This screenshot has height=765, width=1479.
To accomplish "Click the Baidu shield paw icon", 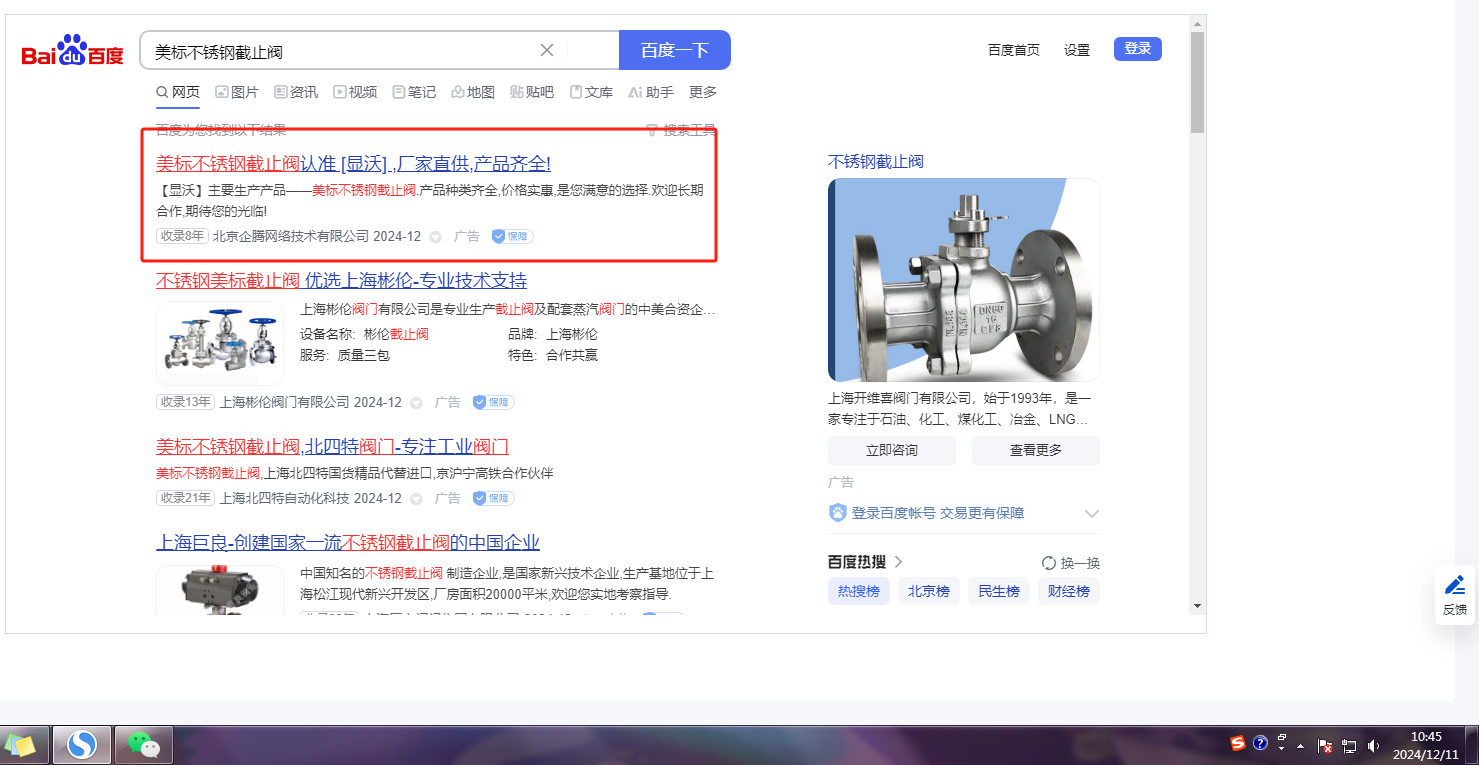I will [x=838, y=513].
